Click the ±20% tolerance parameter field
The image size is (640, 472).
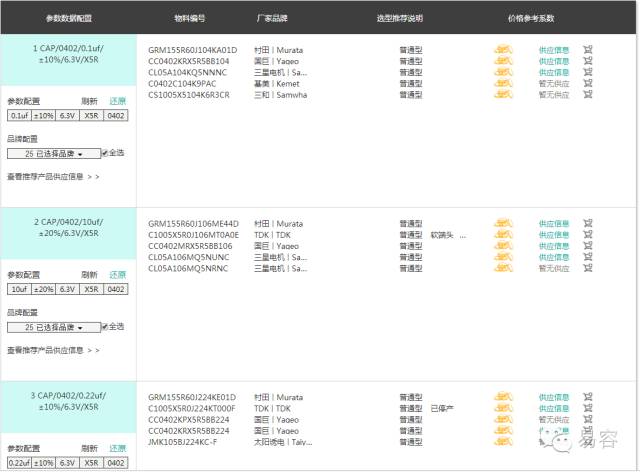pyautogui.click(x=43, y=289)
